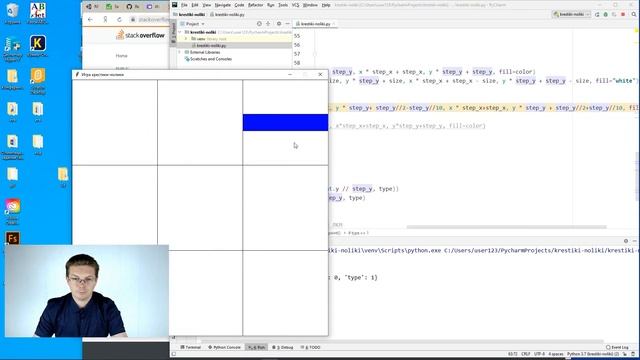Open the Run menu
The height and width of the screenshot is (360, 640).
coord(271,5)
